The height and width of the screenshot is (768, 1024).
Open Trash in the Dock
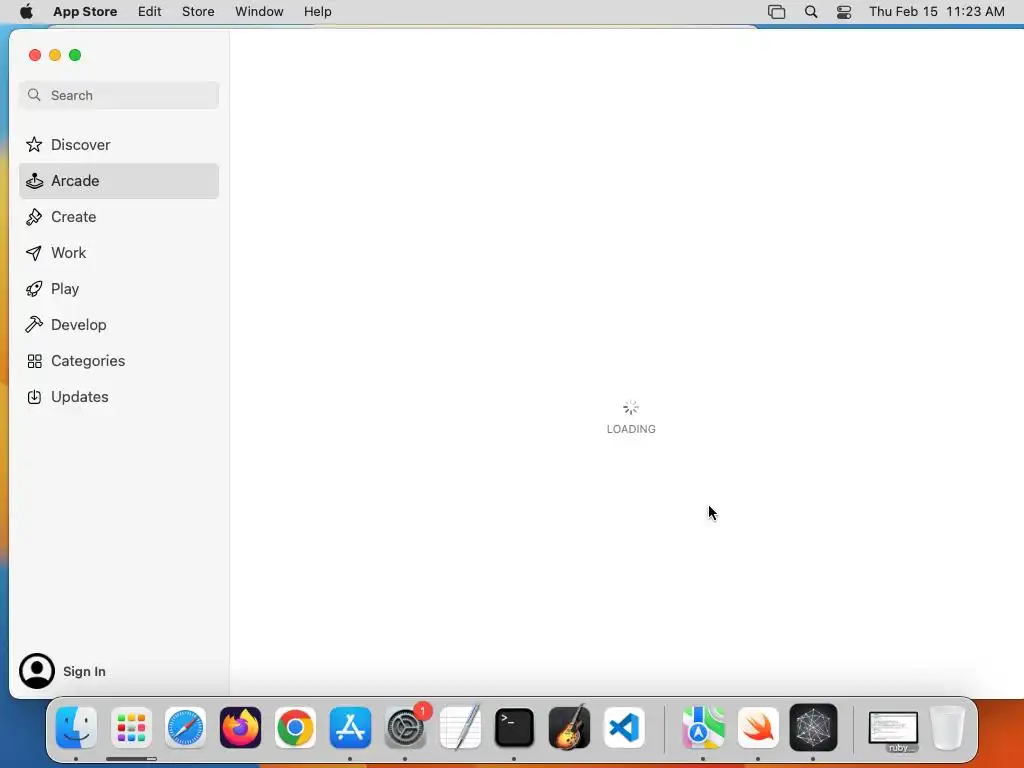tap(947, 728)
